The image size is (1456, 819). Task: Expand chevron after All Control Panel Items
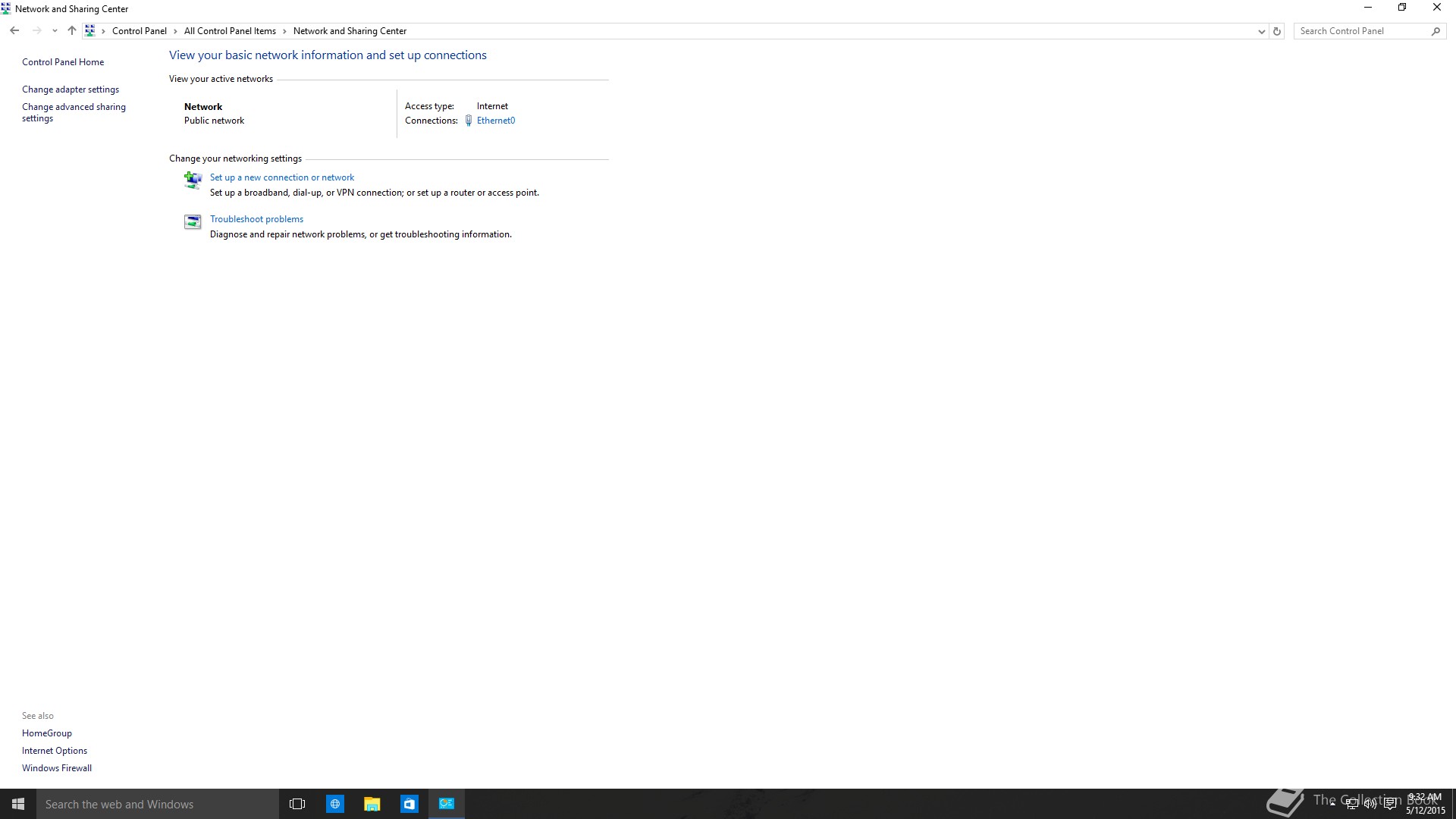point(284,31)
